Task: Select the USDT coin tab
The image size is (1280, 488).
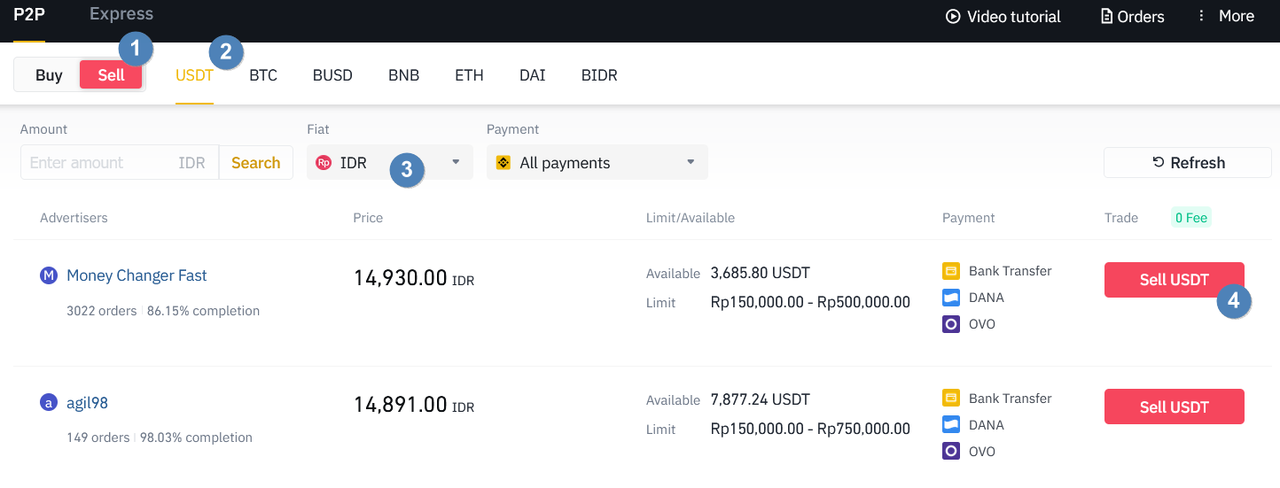Action: [x=195, y=75]
